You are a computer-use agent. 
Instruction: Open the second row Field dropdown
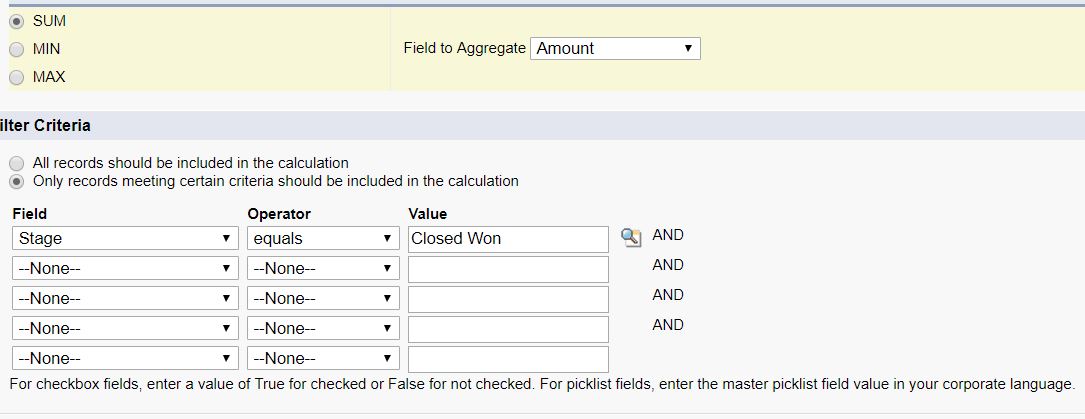[125, 269]
